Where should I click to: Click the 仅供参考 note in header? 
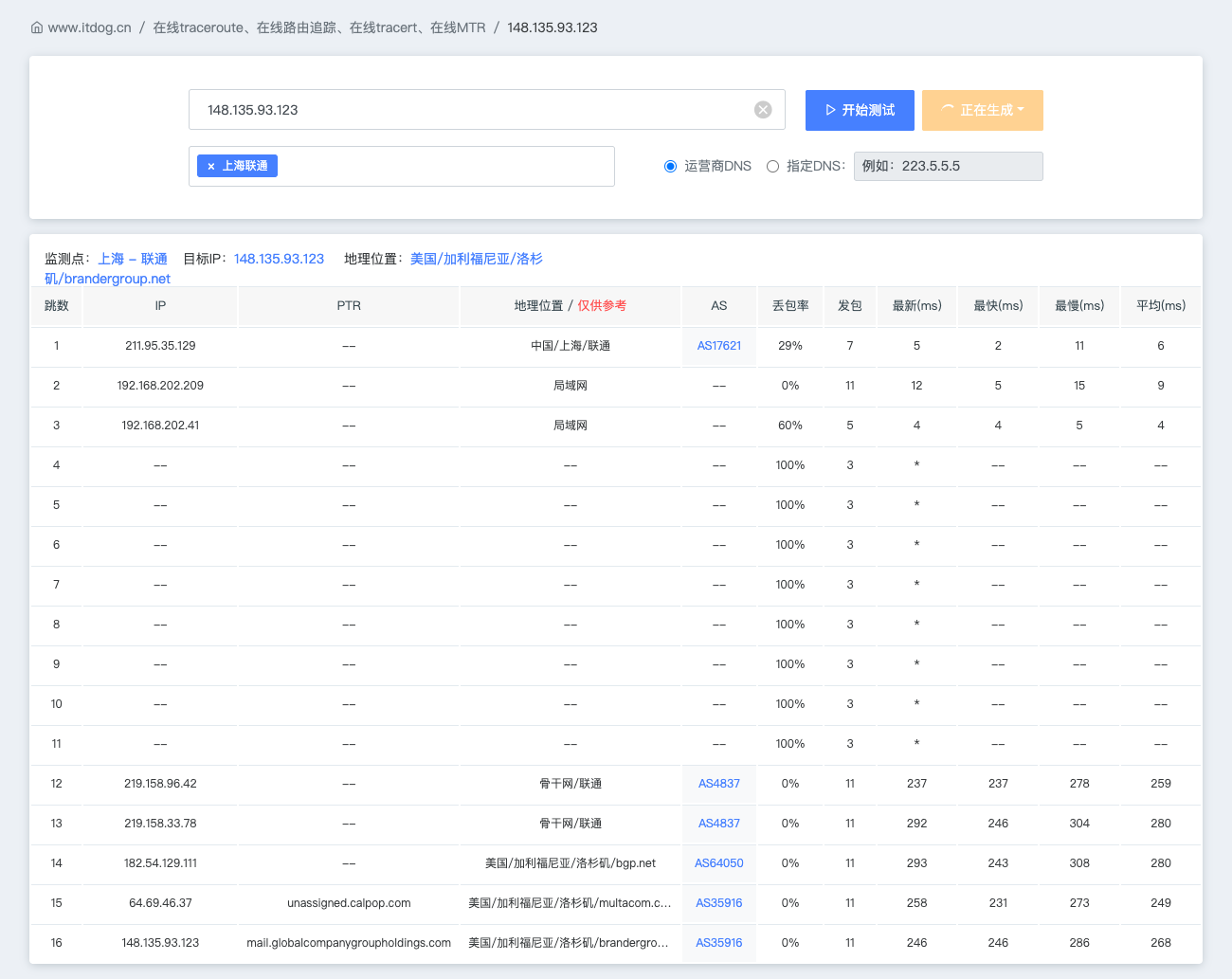click(602, 306)
